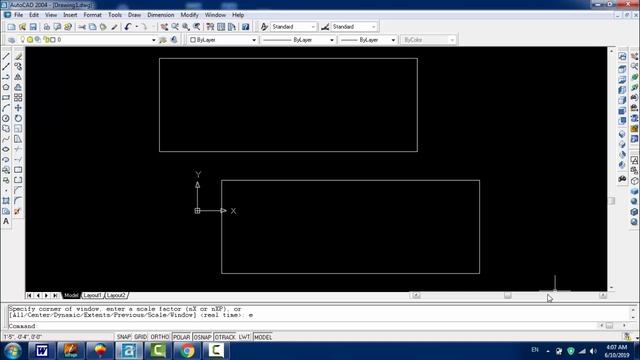Open the Help question mark icon
The image size is (640, 360).
coord(245,27)
